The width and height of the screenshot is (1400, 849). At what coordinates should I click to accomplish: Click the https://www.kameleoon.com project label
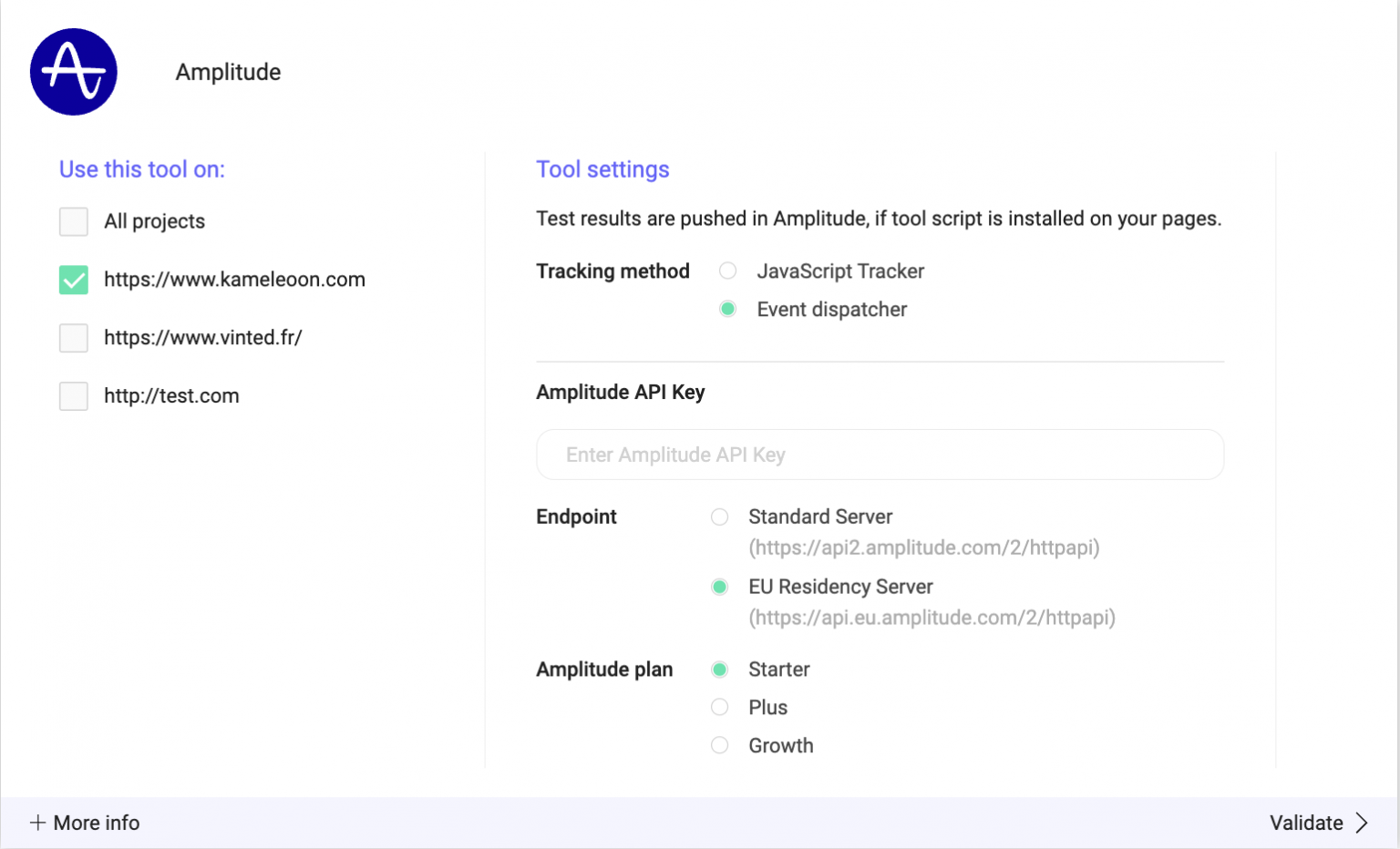click(x=234, y=280)
